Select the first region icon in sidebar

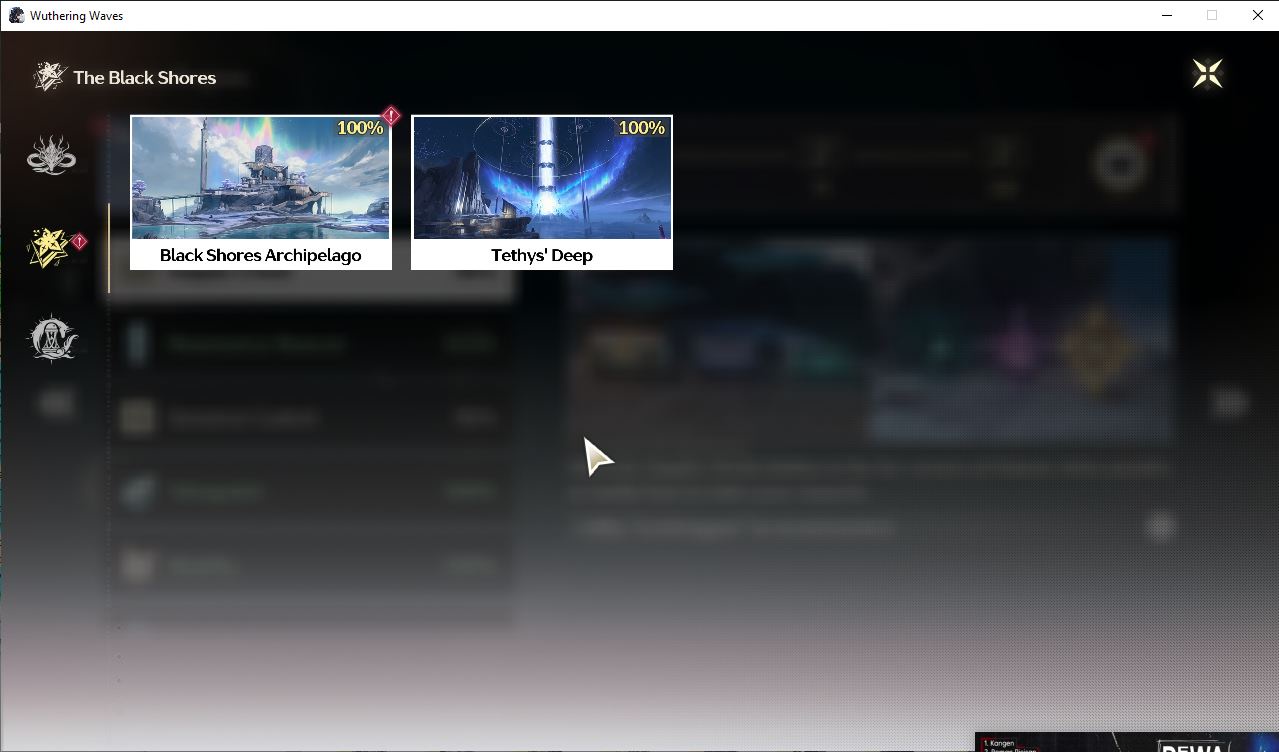pyautogui.click(x=51, y=155)
